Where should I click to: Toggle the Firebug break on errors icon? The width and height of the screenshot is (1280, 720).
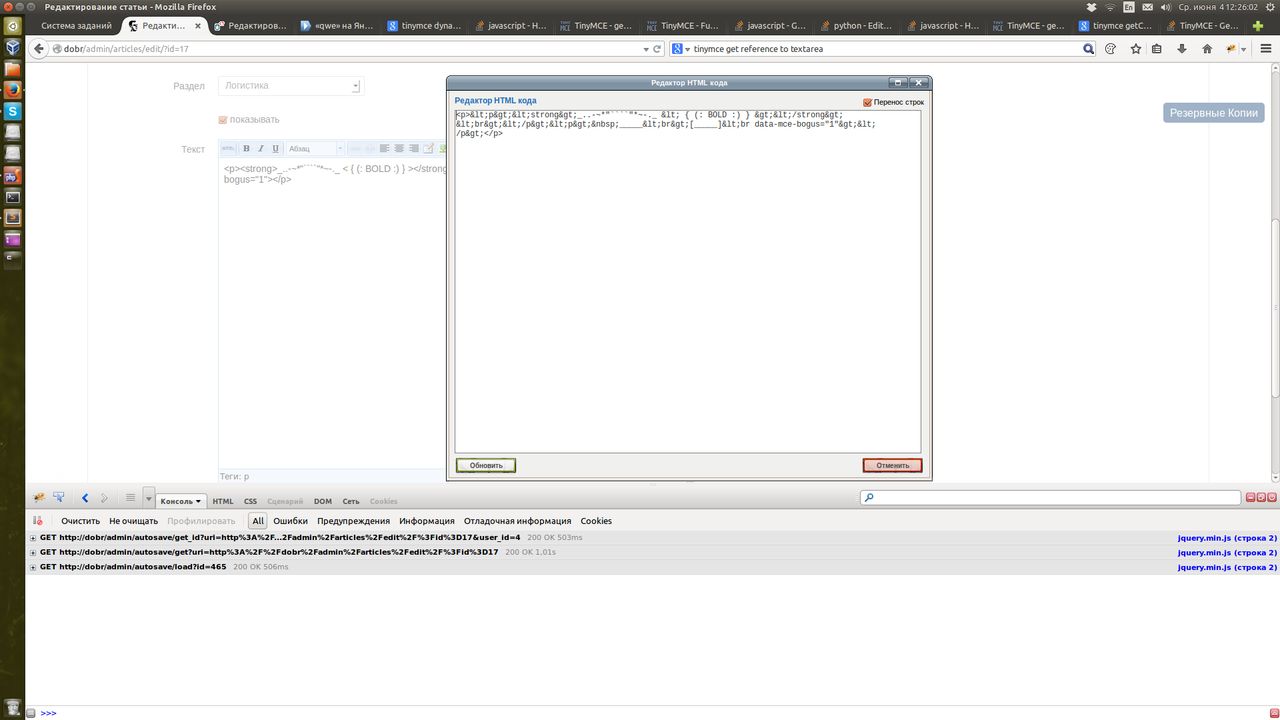pos(38,521)
